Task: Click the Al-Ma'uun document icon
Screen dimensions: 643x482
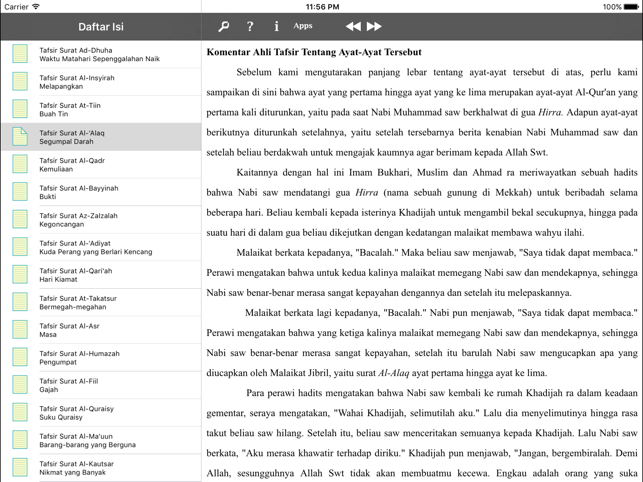Action: pyautogui.click(x=20, y=439)
